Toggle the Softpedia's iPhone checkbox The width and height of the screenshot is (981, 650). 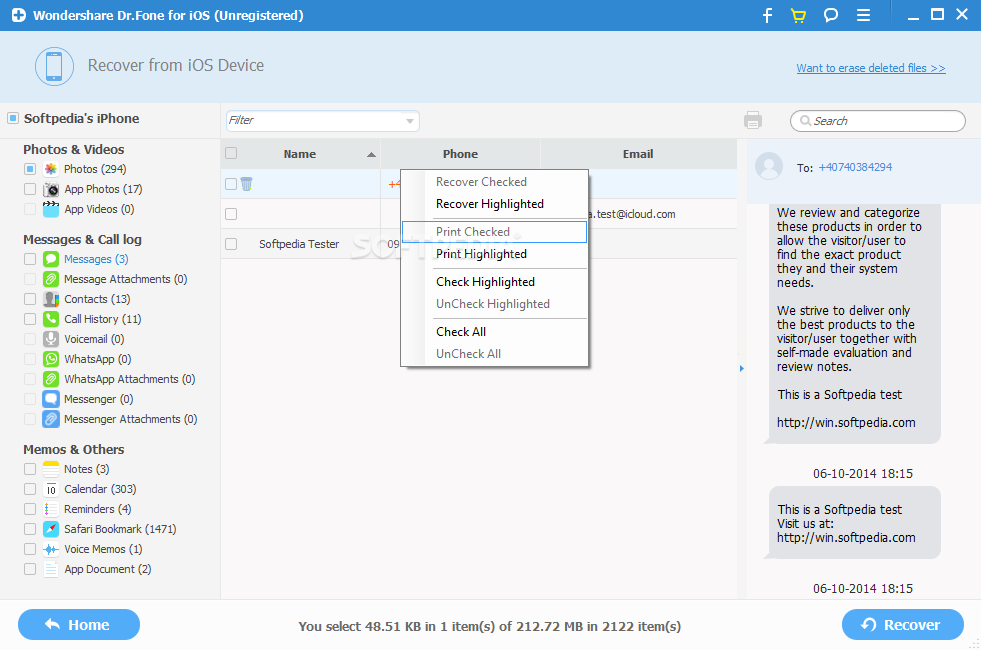click(13, 118)
